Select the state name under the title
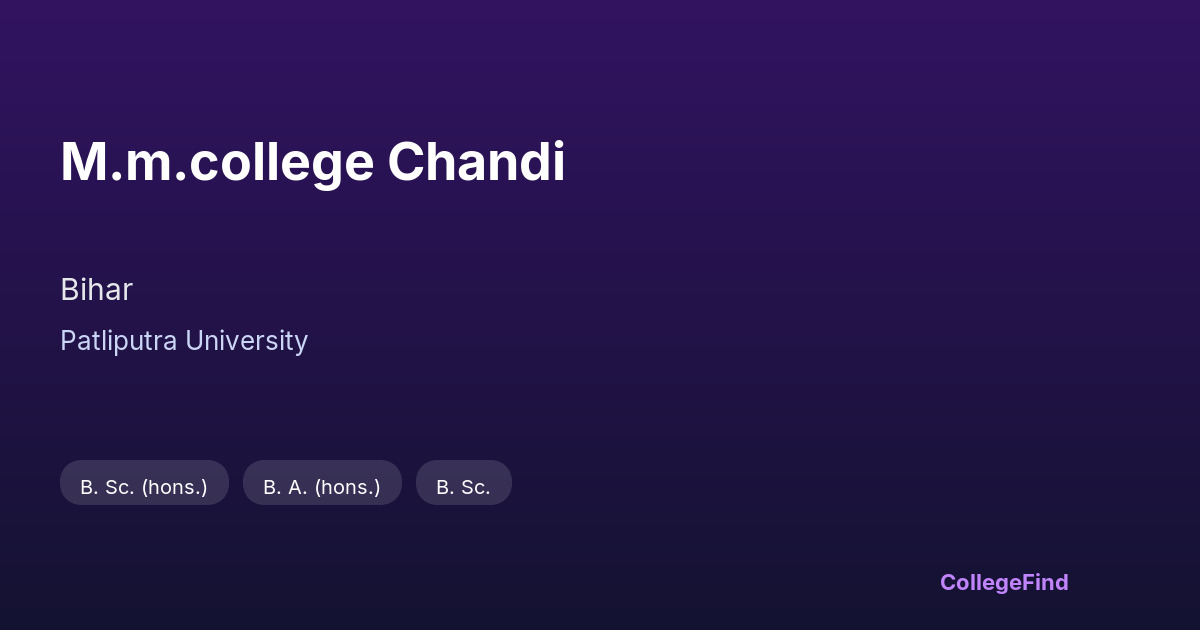Image resolution: width=1200 pixels, height=630 pixels. (x=96, y=290)
